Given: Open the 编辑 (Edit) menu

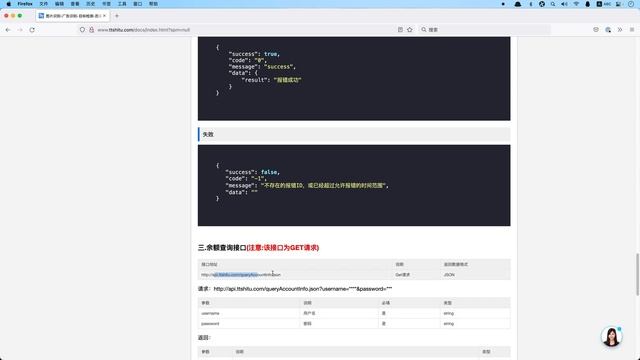Looking at the screenshot, I should (x=59, y=4).
